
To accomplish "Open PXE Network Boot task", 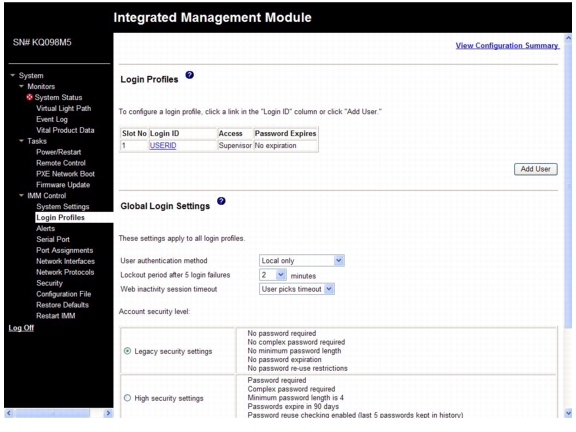I will click(x=65, y=174).
